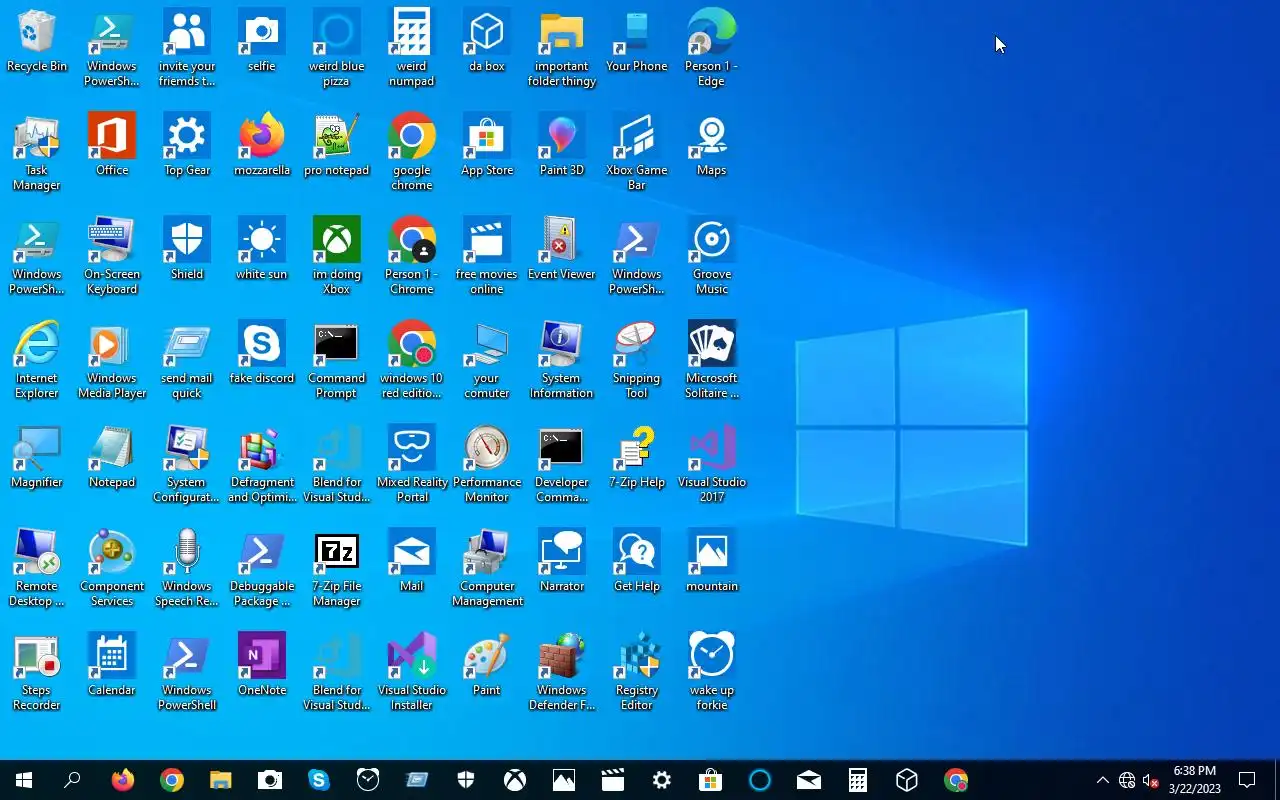This screenshot has width=1280, height=800.
Task: Open the 'wake up forkie' alarm shortcut on desktop
Action: click(x=712, y=672)
